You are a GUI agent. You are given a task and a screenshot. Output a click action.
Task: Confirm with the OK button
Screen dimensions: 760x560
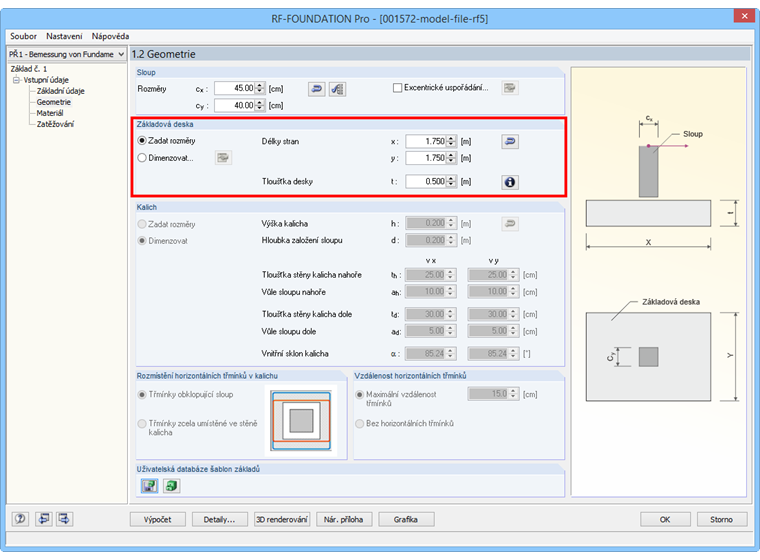[x=665, y=519]
